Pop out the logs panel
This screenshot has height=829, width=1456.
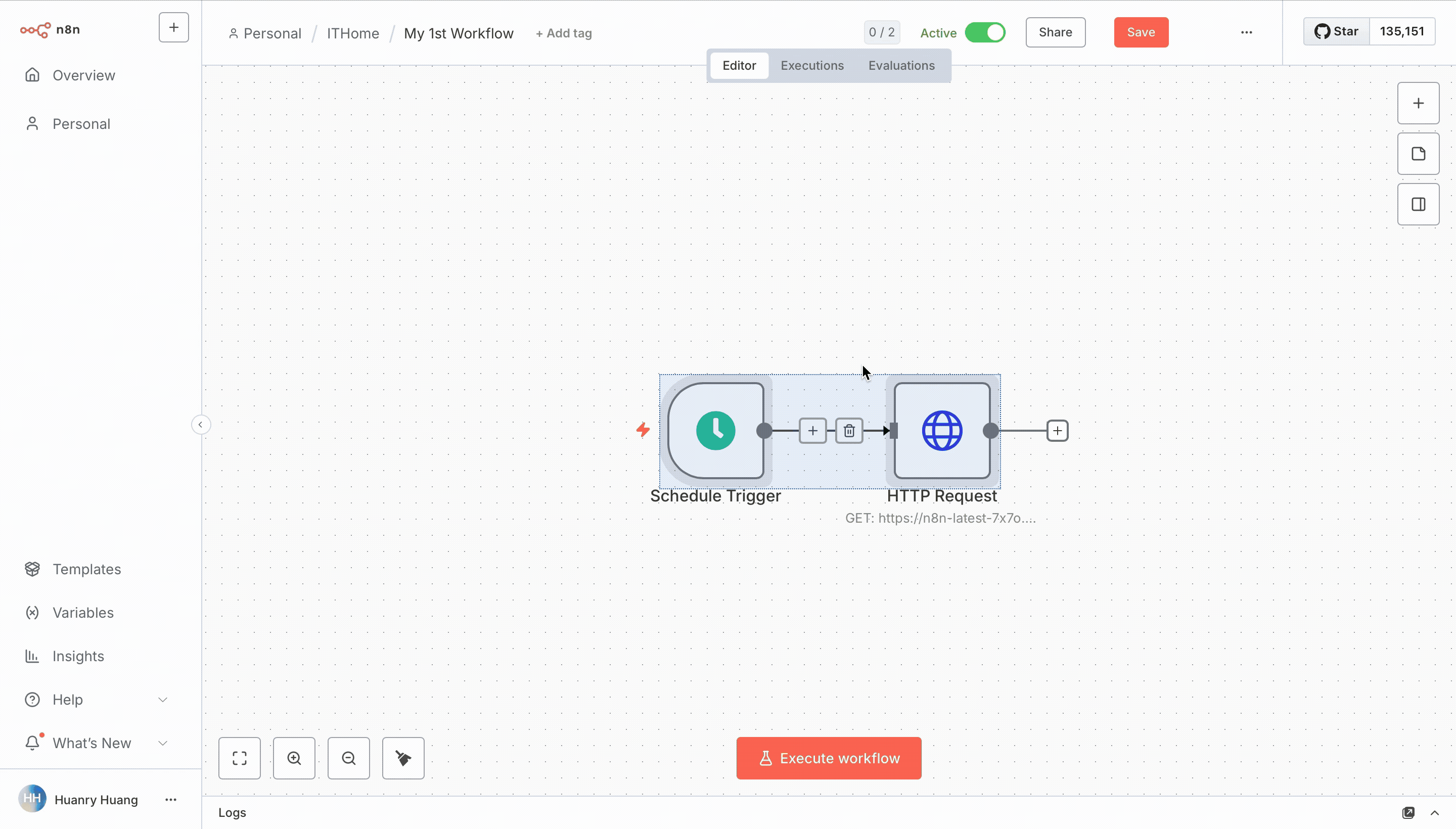[x=1408, y=812]
